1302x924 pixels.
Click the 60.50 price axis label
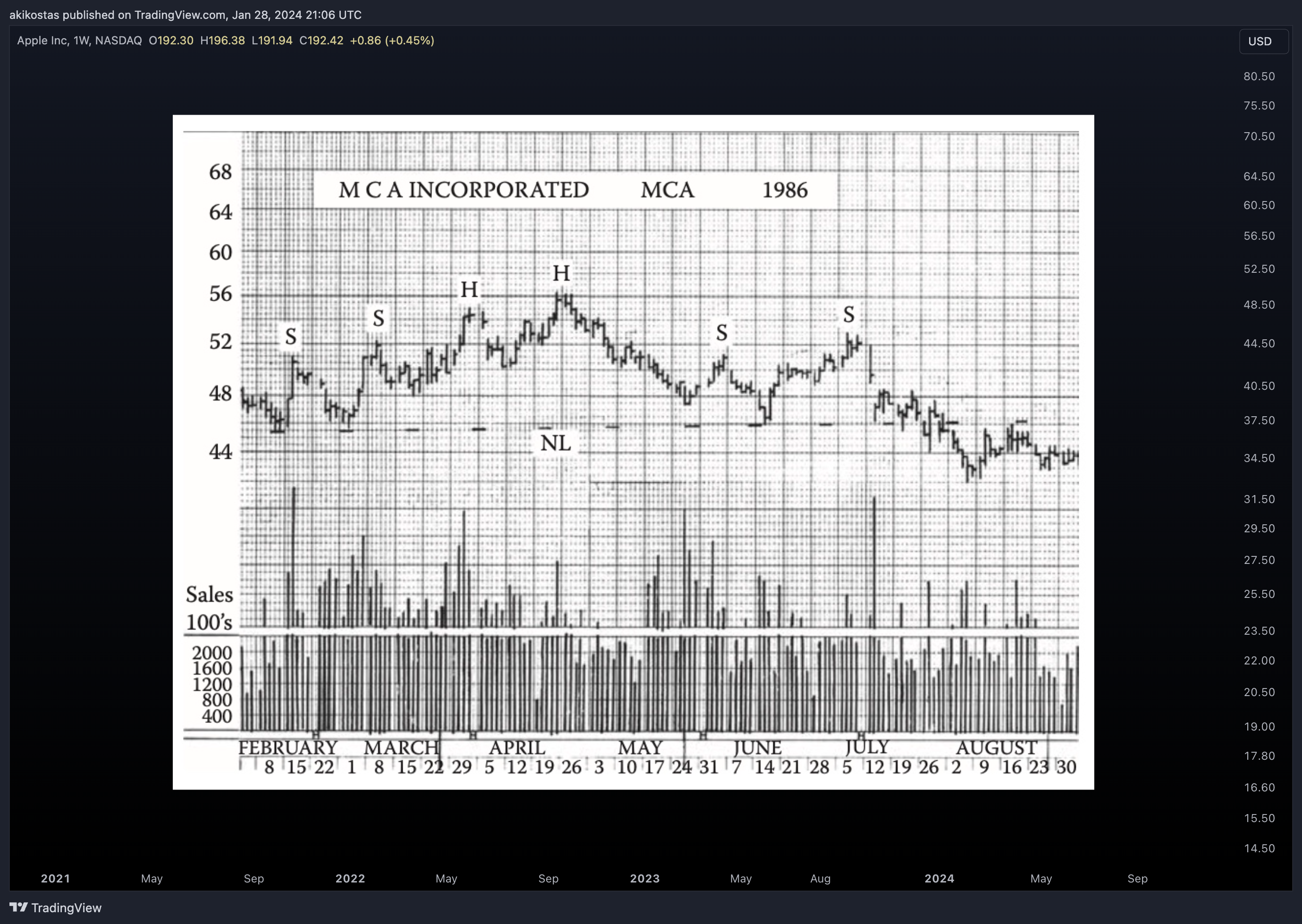(x=1259, y=205)
